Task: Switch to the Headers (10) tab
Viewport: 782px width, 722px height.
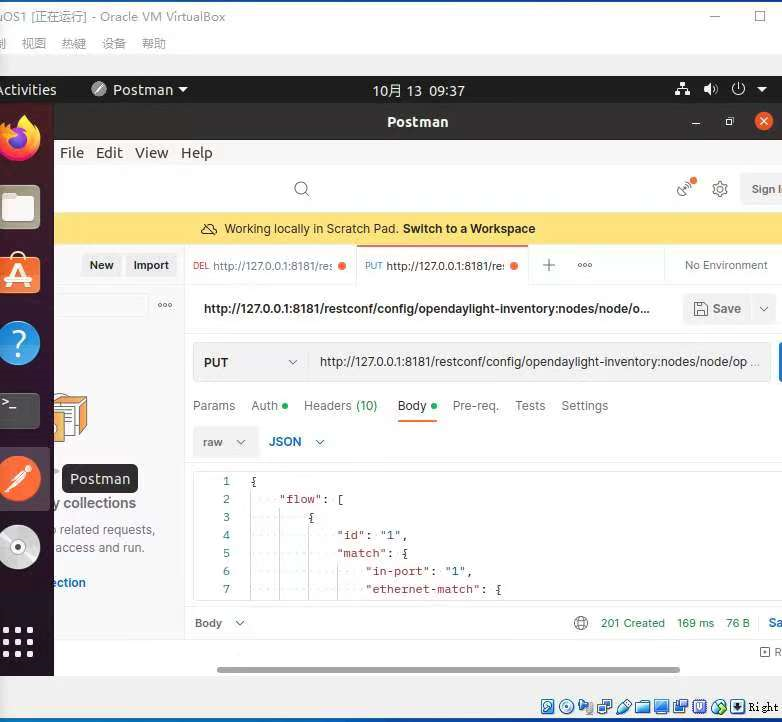Action: coord(341,406)
